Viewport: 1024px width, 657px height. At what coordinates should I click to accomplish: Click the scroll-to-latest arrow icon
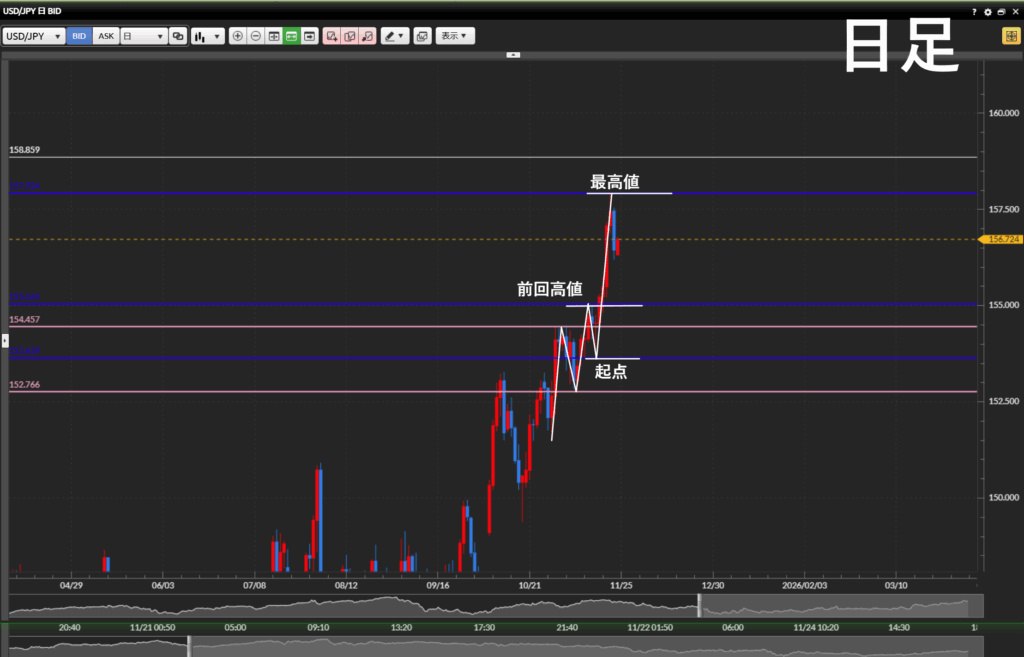pos(310,36)
